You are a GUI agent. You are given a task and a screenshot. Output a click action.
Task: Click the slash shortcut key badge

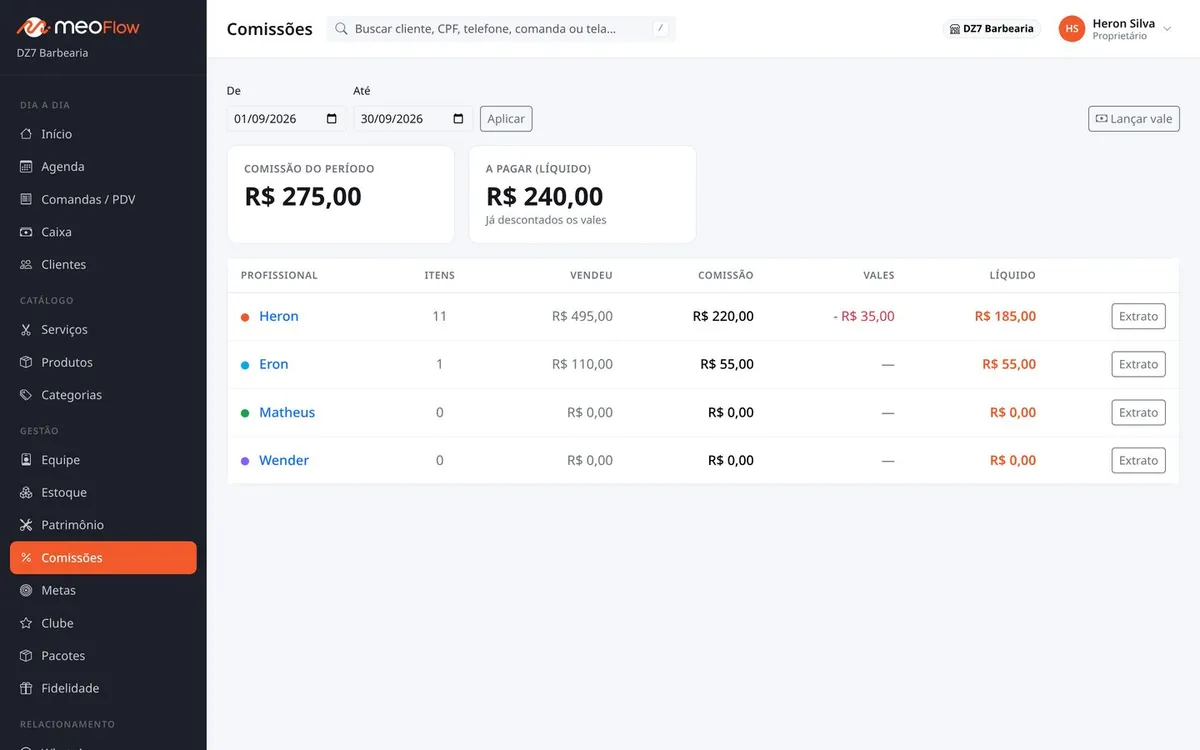pyautogui.click(x=660, y=29)
